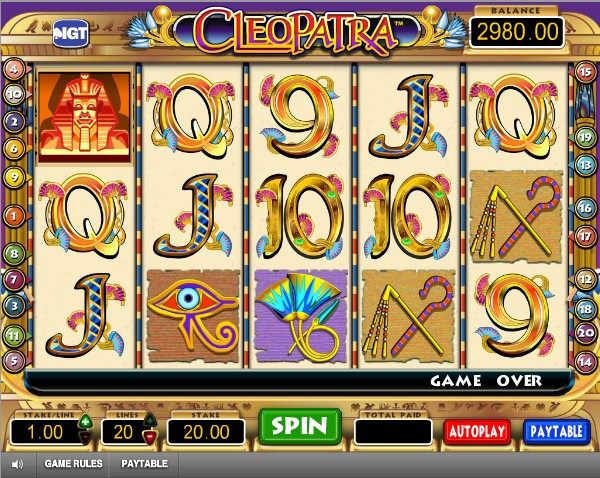Select payline 9 yellow marker
The image size is (600, 478).
click(x=14, y=177)
